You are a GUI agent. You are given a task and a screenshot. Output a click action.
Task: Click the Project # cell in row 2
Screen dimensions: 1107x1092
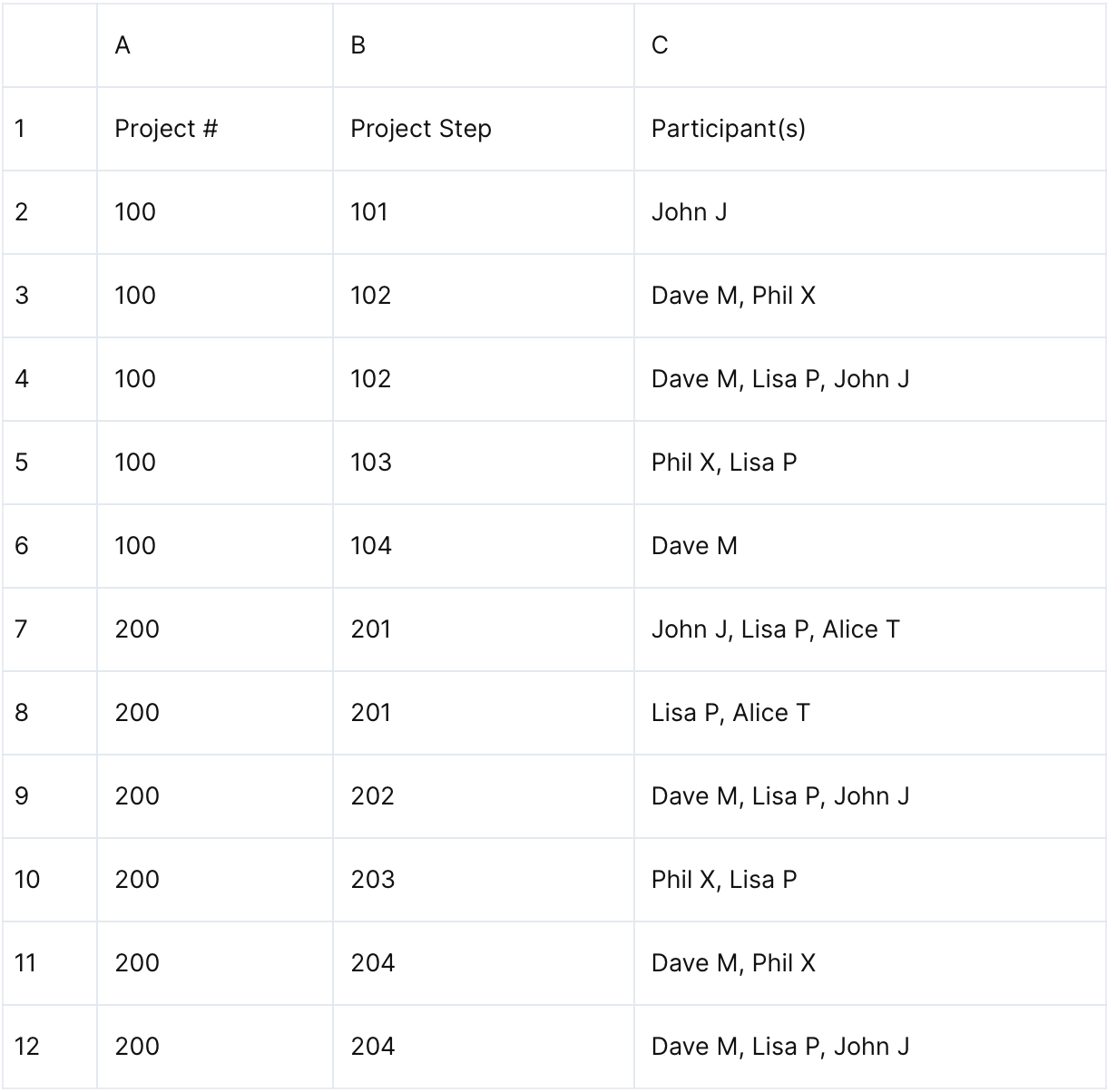[214, 212]
